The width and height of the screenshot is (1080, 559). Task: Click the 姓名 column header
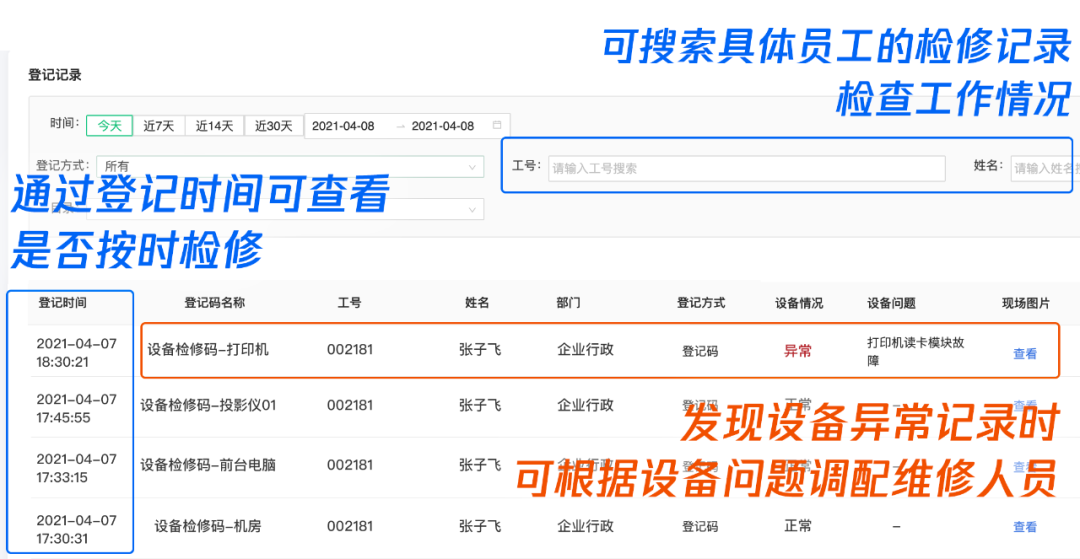coord(477,303)
